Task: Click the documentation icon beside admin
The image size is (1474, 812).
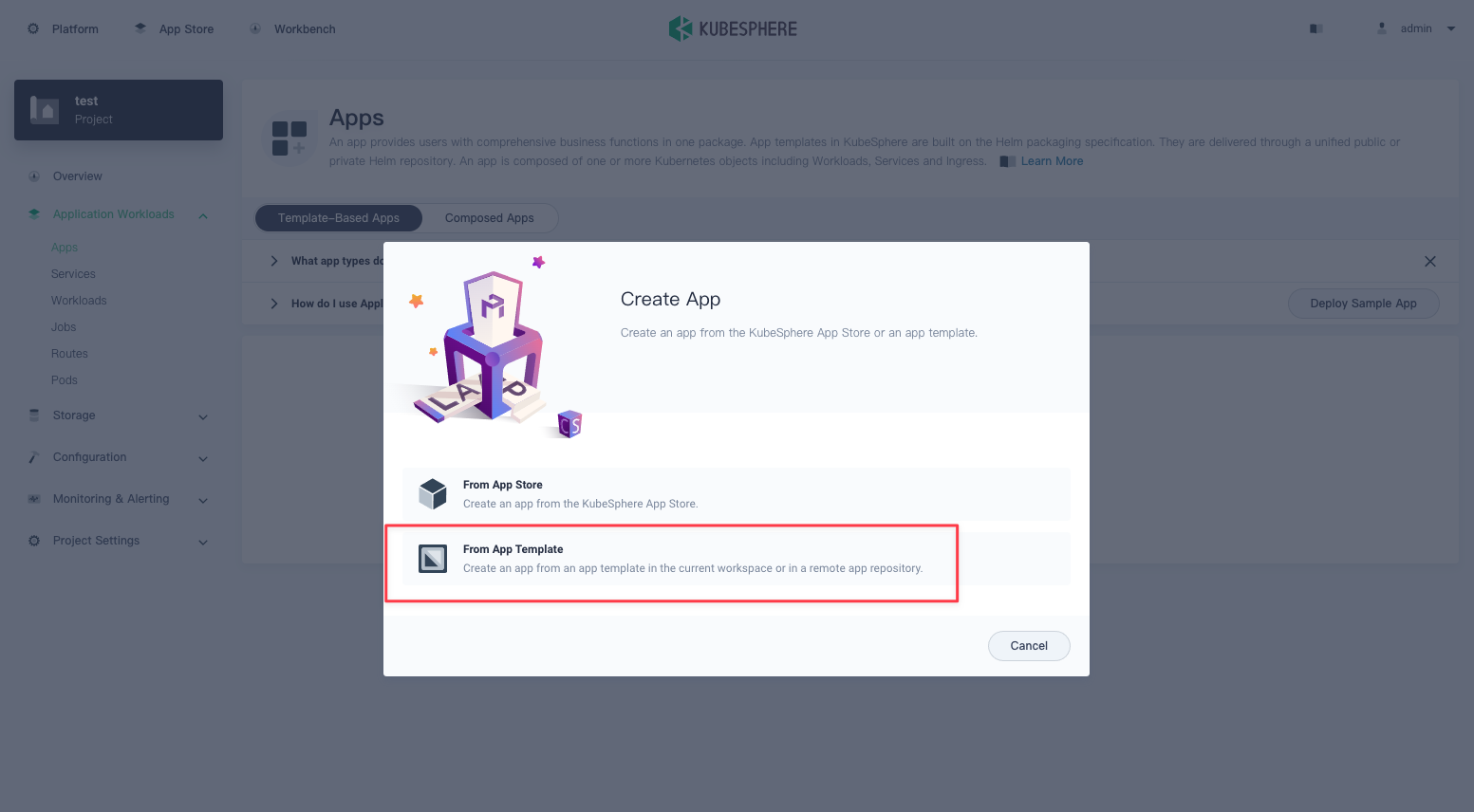Action: pos(1315,28)
